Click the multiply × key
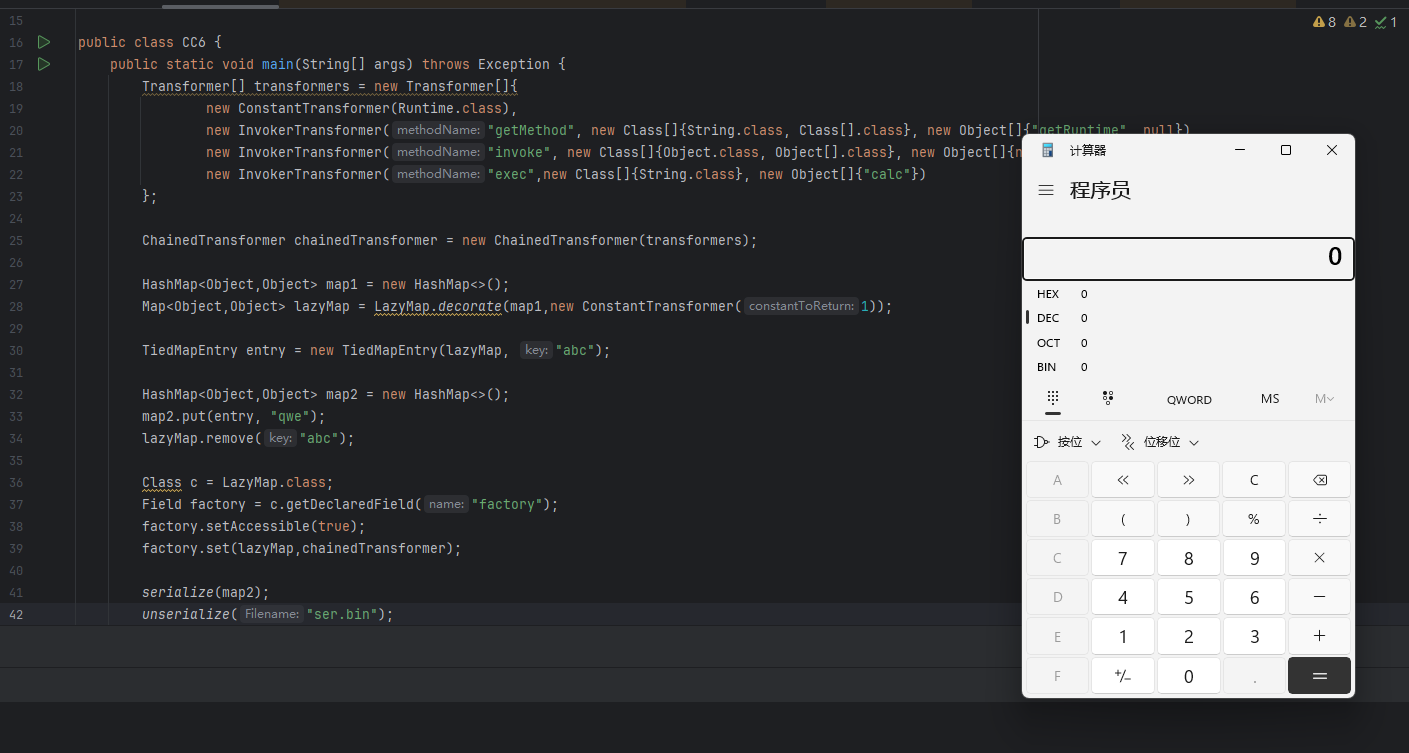The width and height of the screenshot is (1409, 753). [1319, 558]
